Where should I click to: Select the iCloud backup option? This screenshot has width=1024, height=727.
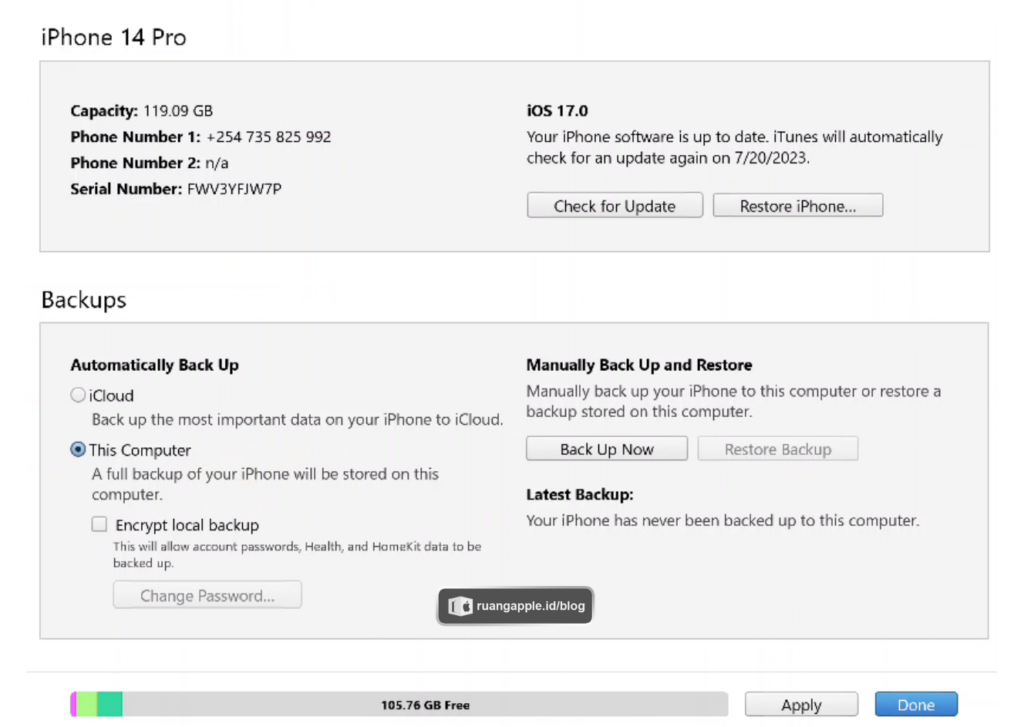click(78, 395)
